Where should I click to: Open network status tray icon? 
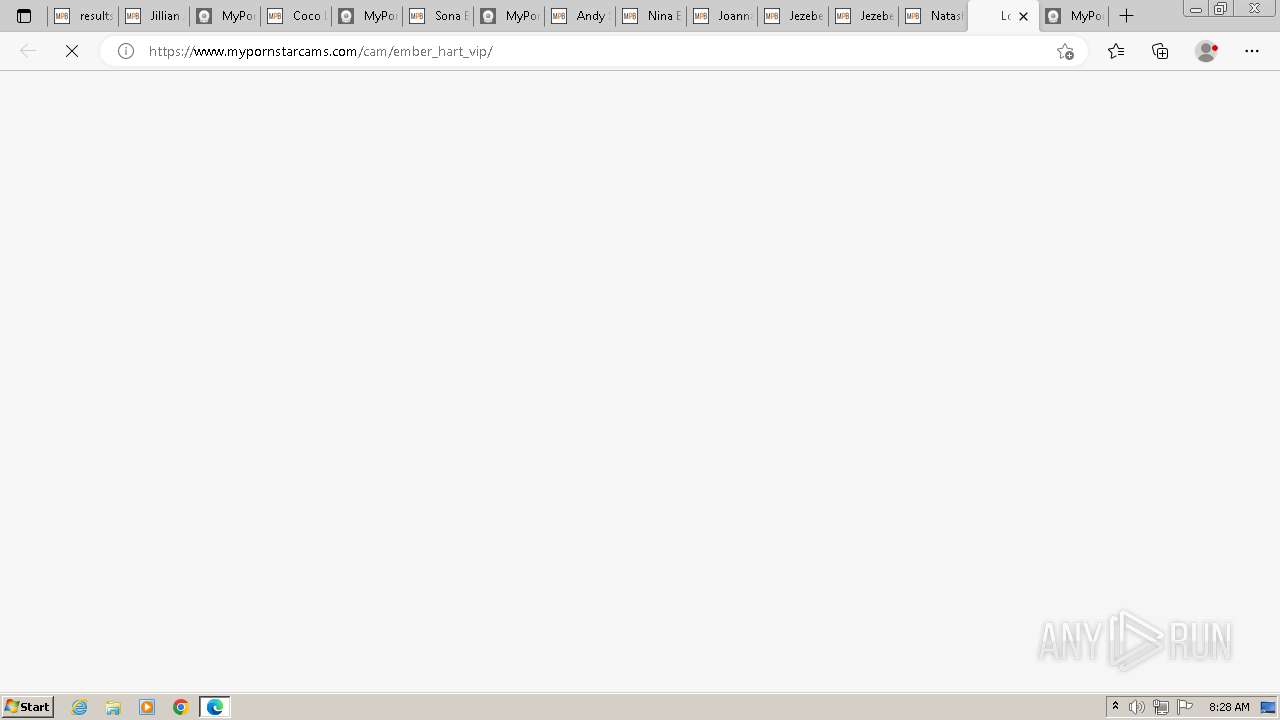pyautogui.click(x=1161, y=707)
